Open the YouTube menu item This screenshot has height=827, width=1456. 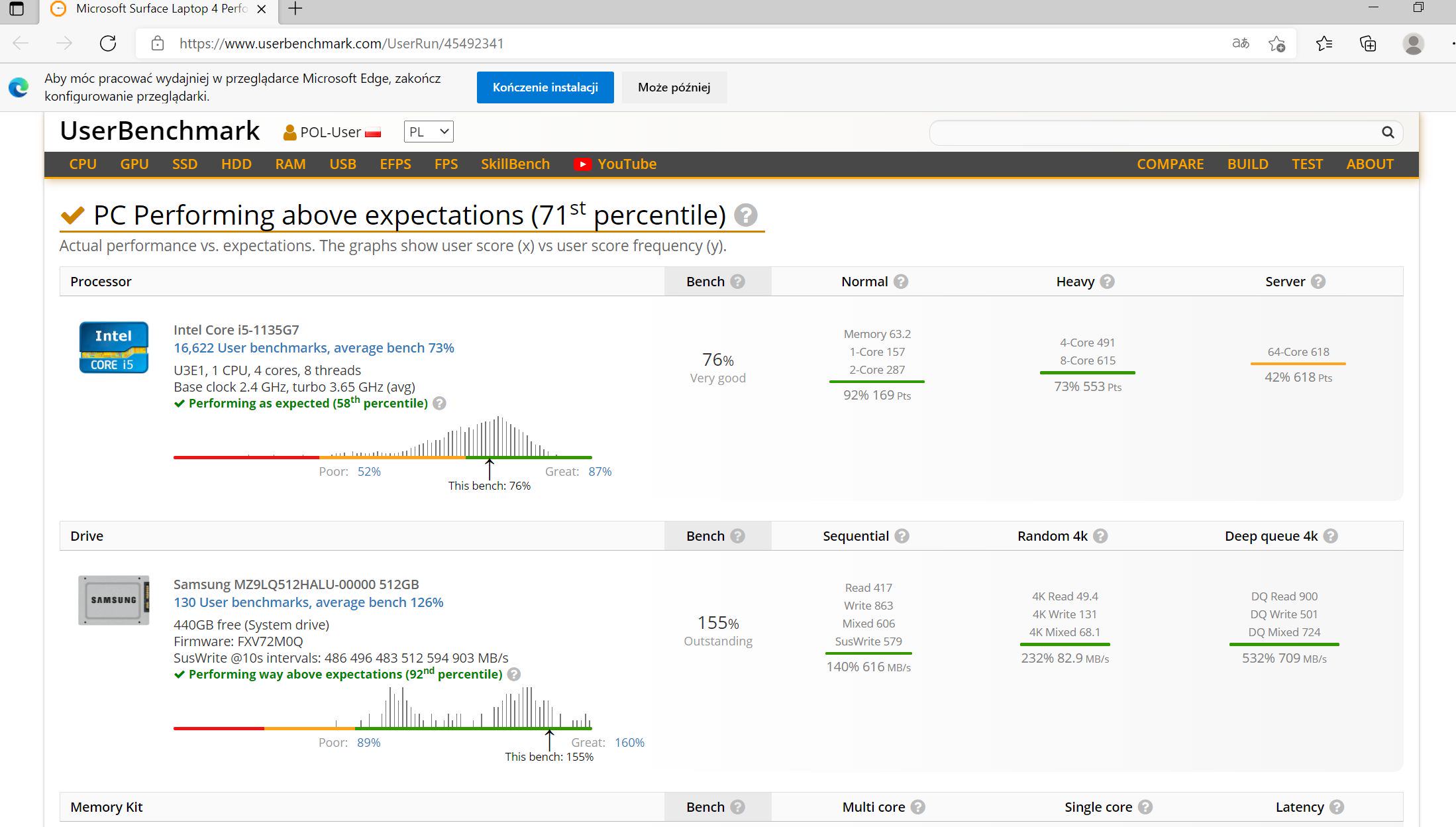pyautogui.click(x=615, y=164)
